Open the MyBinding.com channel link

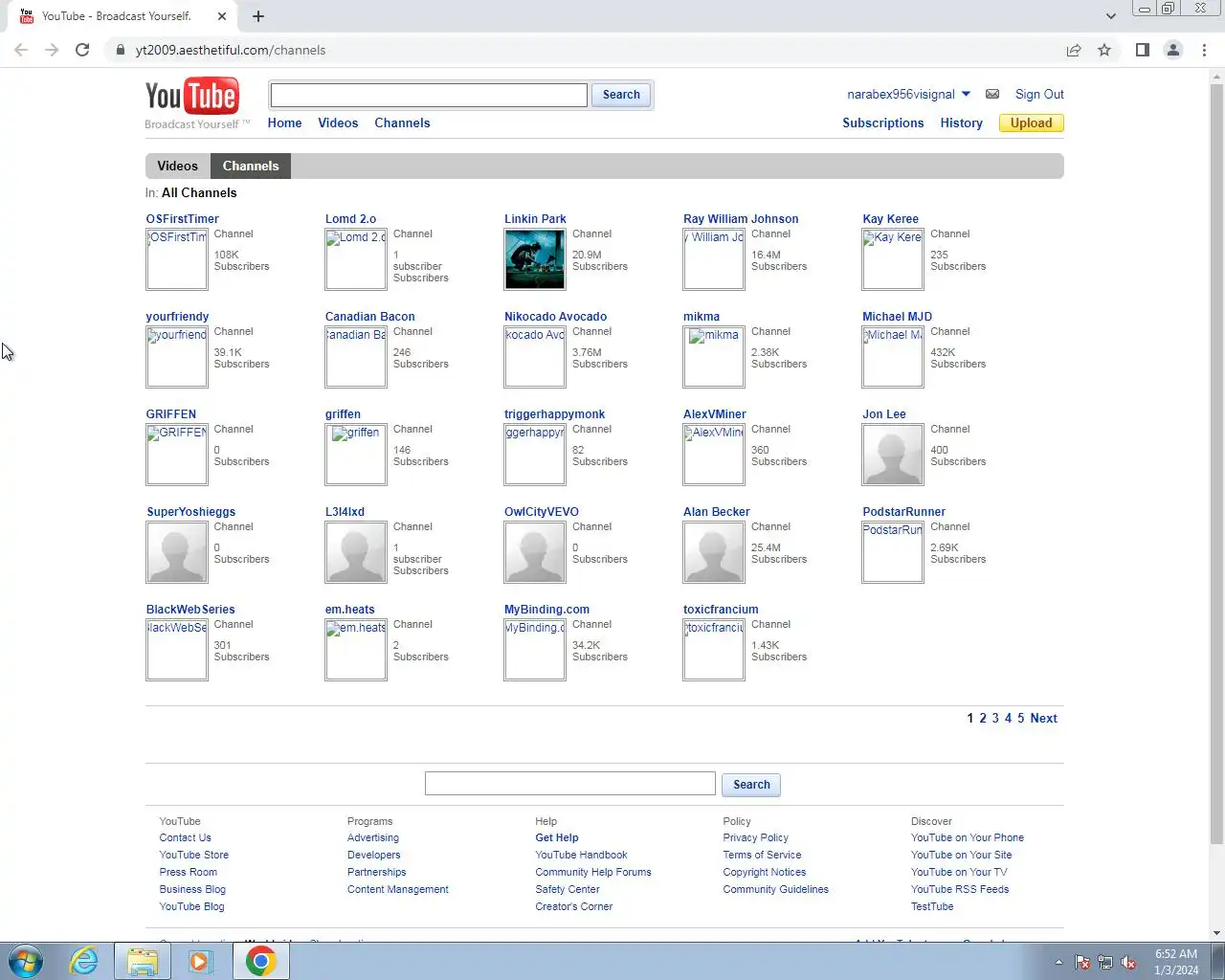(x=546, y=610)
